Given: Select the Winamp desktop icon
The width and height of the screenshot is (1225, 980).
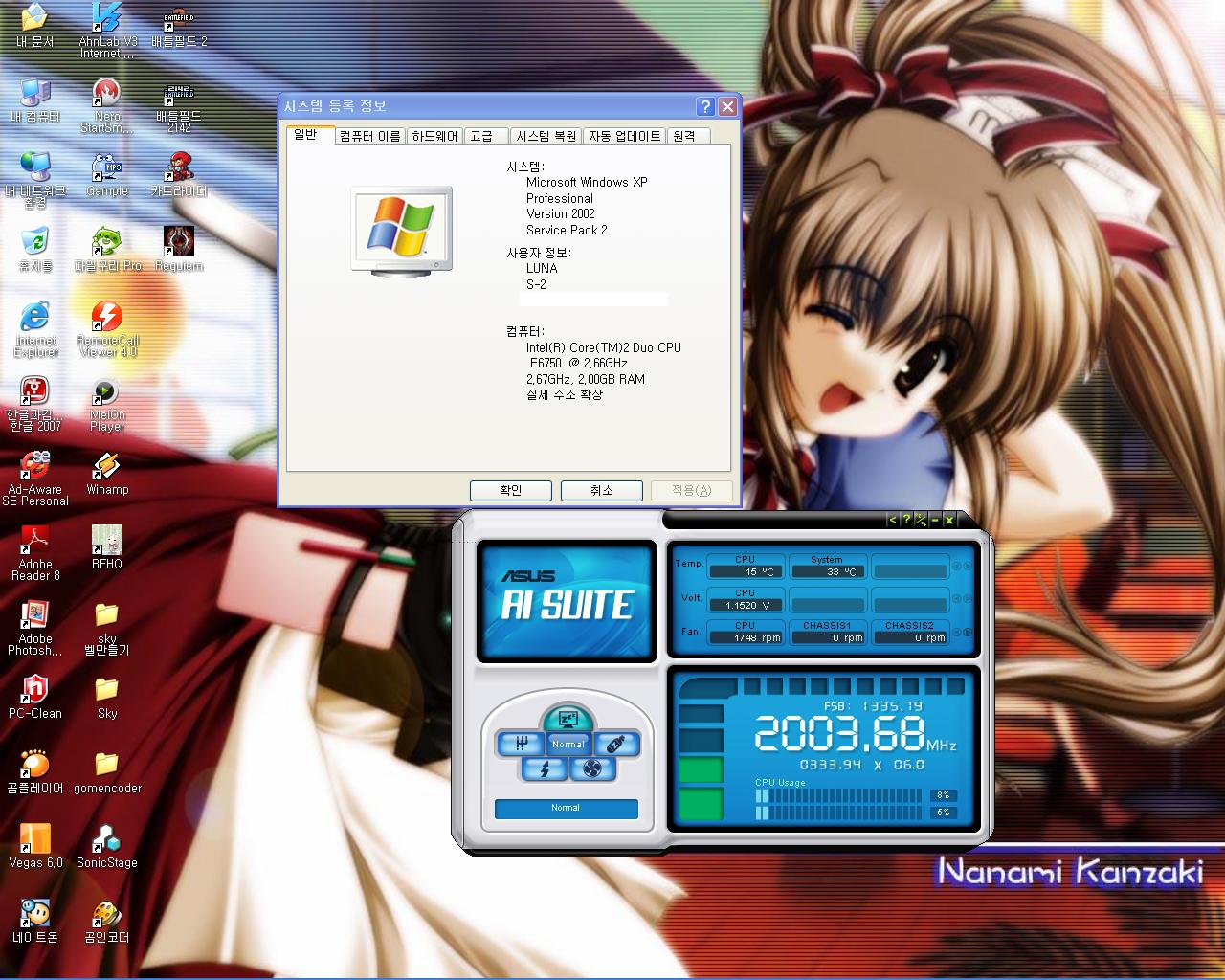Looking at the screenshot, I should pos(107,474).
